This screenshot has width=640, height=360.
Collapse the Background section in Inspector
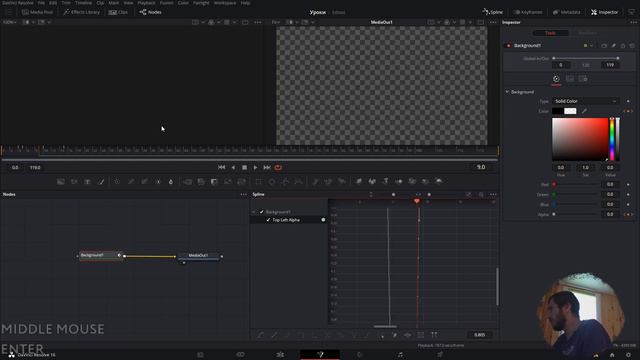(x=507, y=92)
